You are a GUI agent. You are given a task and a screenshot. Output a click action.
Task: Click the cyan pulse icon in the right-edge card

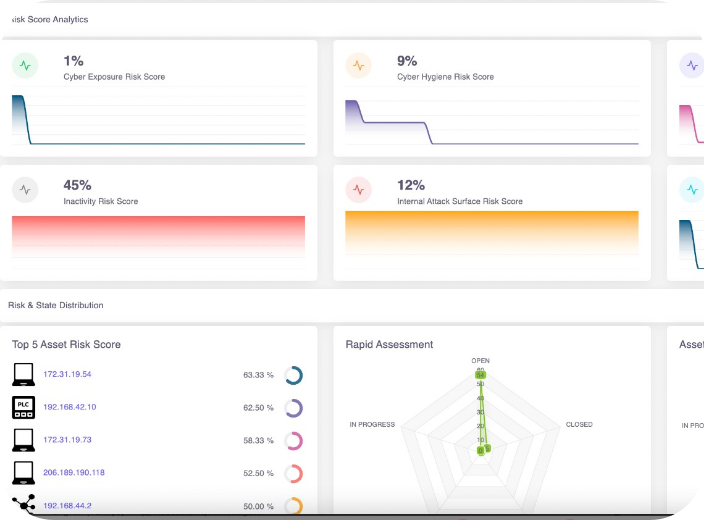click(692, 190)
